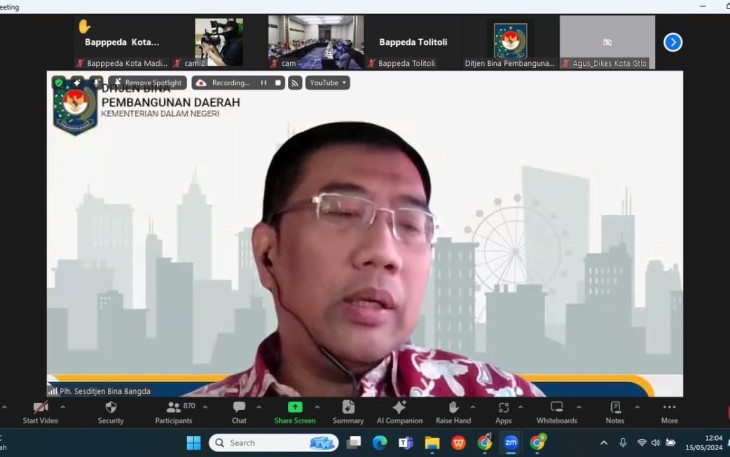
Task: Select the Ditjen Bina Pembanguna... participant tile
Action: pos(510,42)
